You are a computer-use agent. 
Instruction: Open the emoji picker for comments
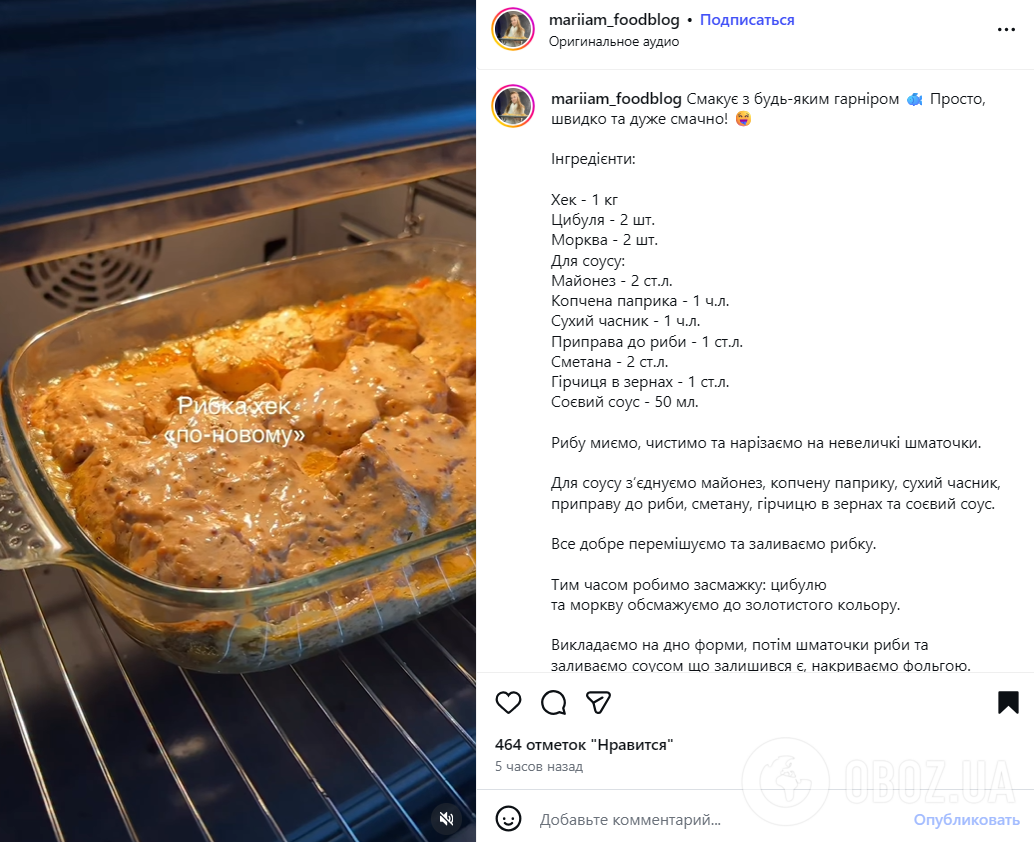(509, 819)
